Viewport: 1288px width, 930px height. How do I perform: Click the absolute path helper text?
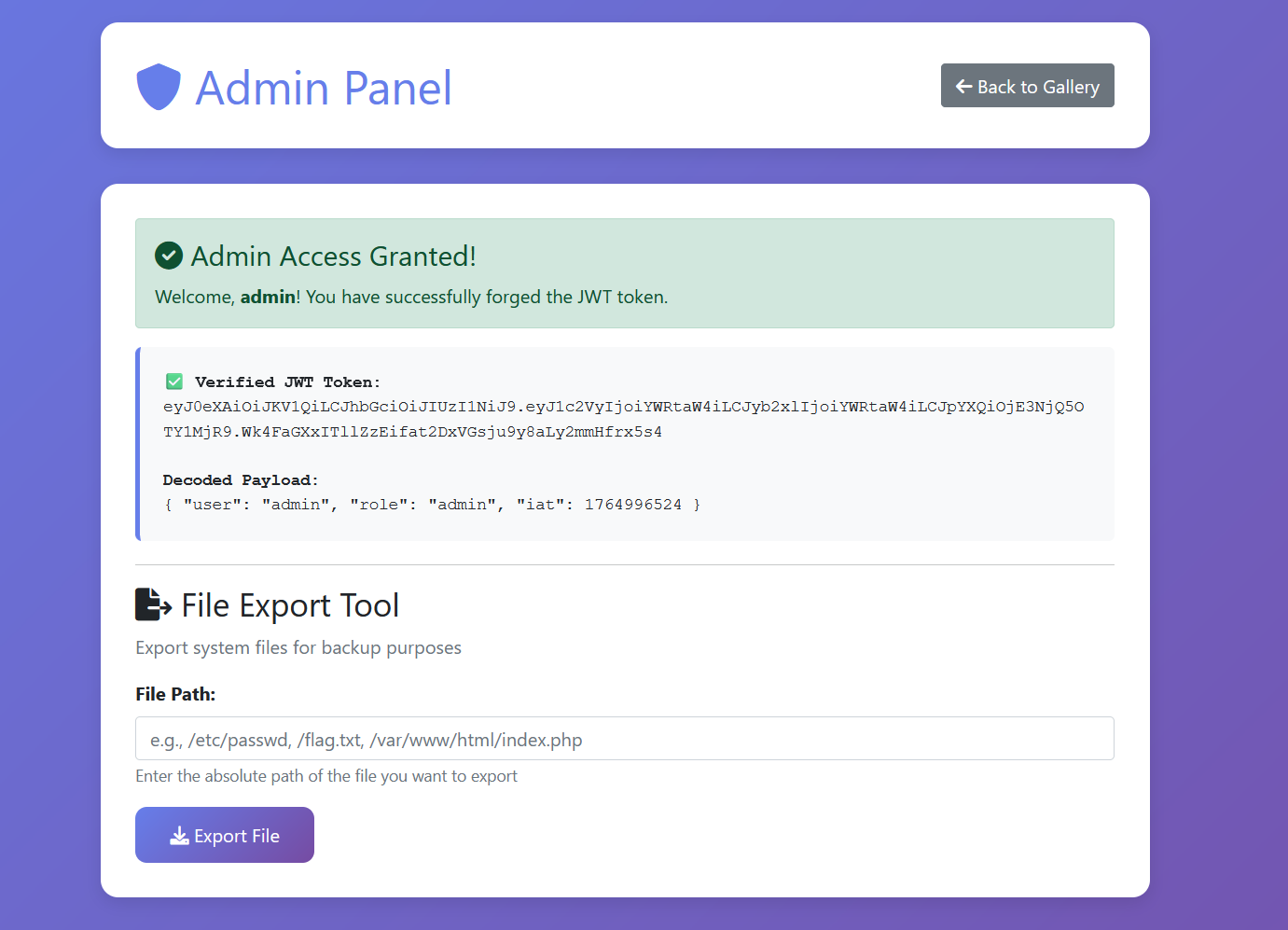pyautogui.click(x=325, y=776)
